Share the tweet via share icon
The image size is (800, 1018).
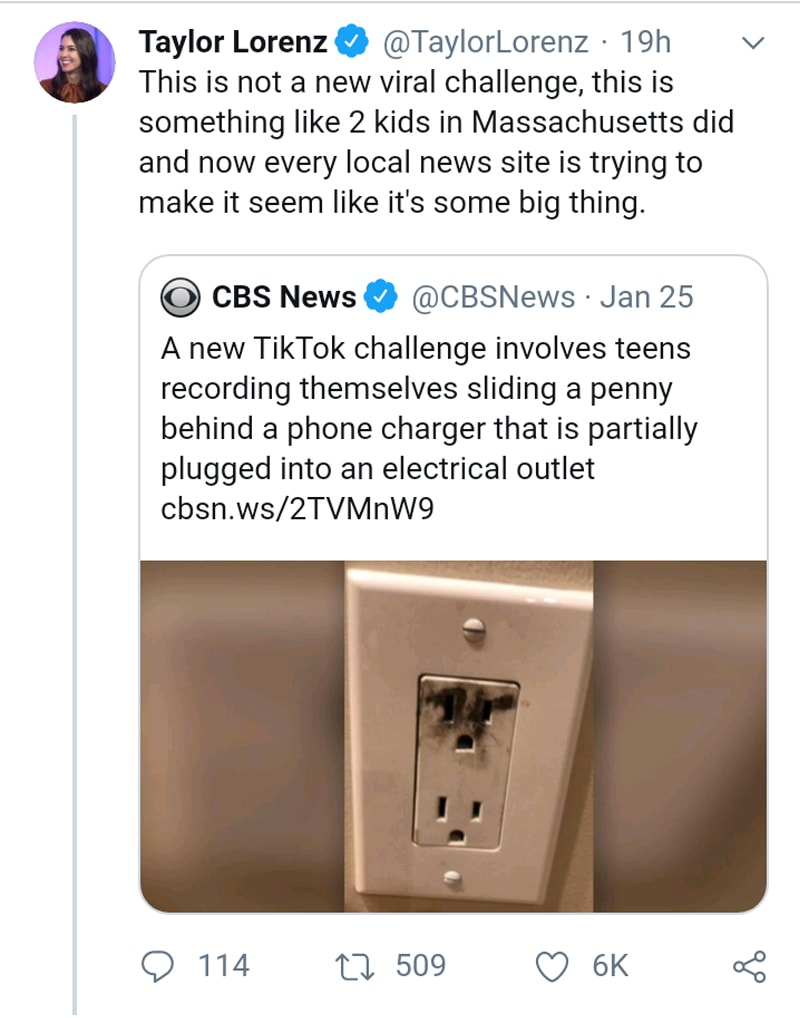pos(750,966)
